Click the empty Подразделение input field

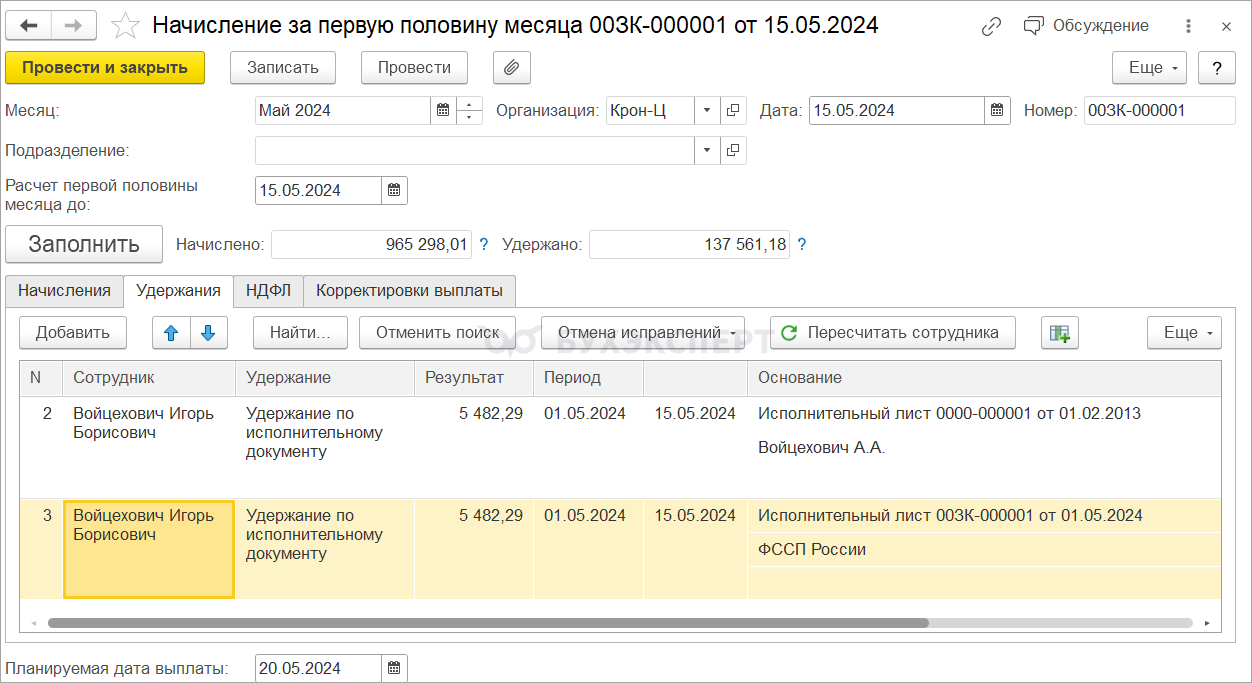pos(475,150)
